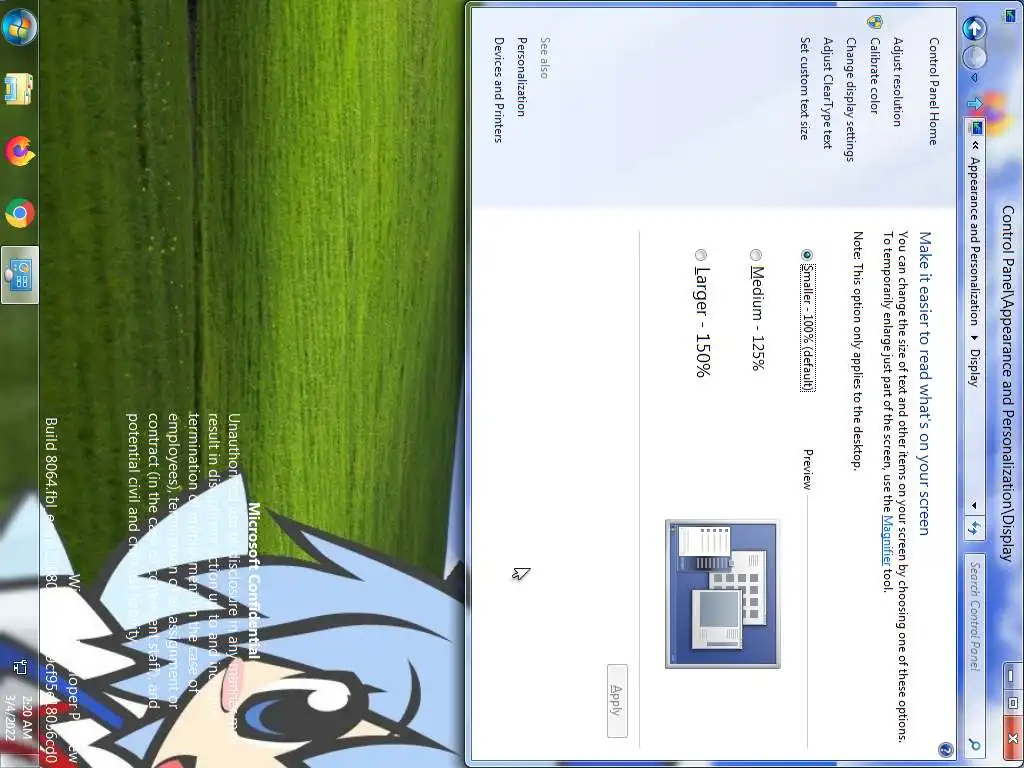Open Personalization under See also
This screenshot has width=1024, height=768.
coord(521,77)
